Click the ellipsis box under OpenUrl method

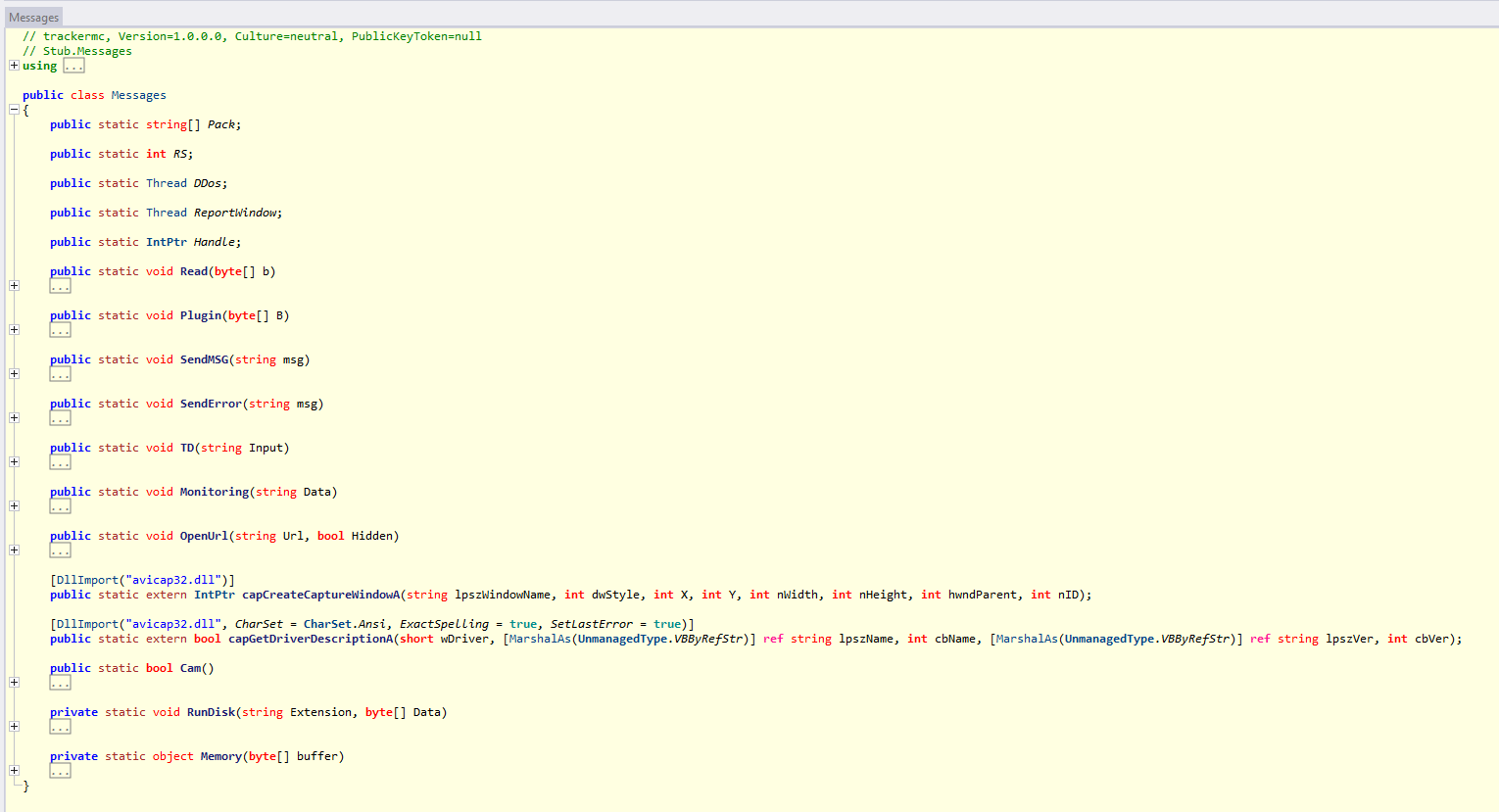point(61,550)
